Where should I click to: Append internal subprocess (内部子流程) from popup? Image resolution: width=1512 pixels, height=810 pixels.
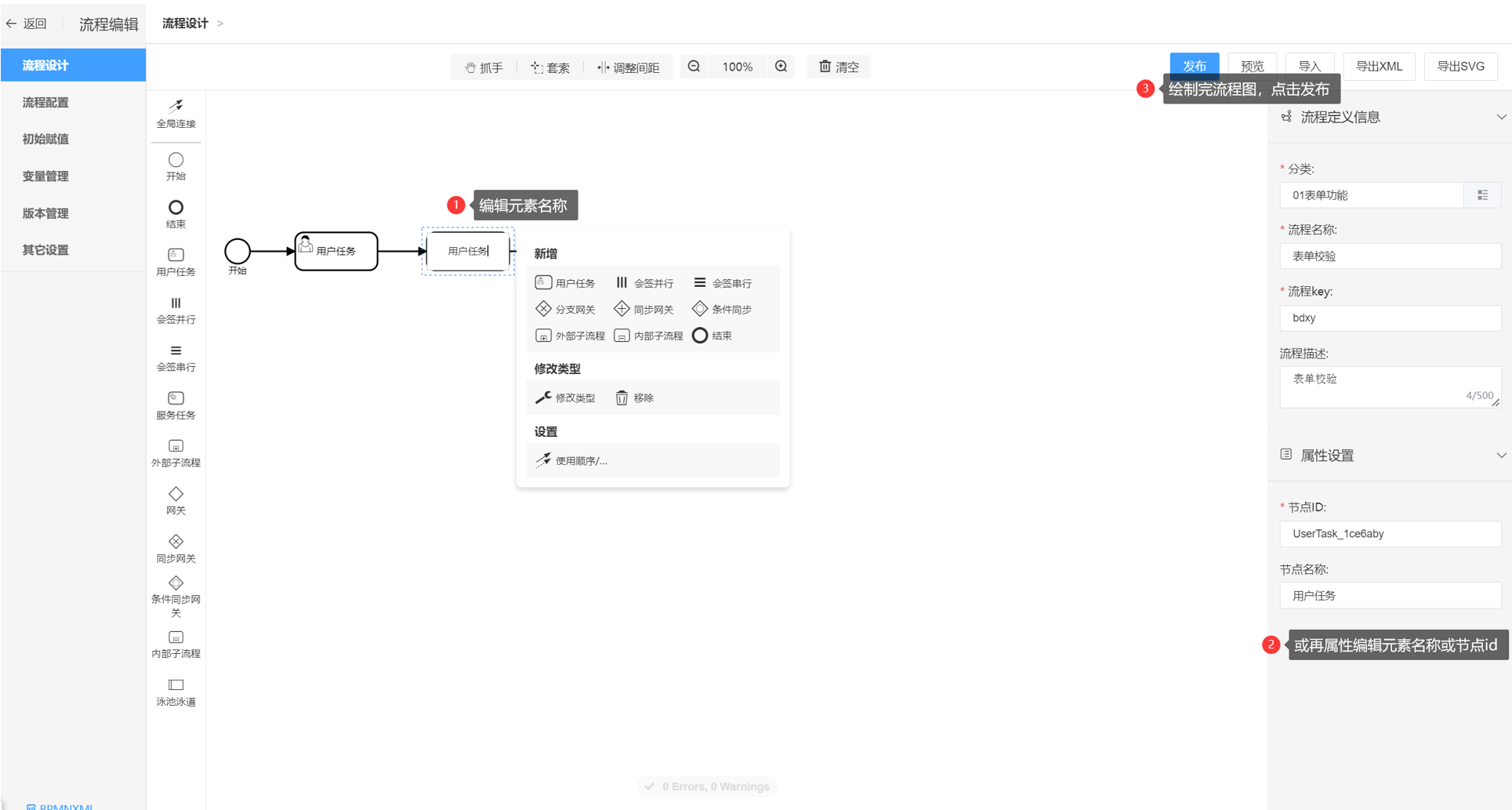[648, 336]
